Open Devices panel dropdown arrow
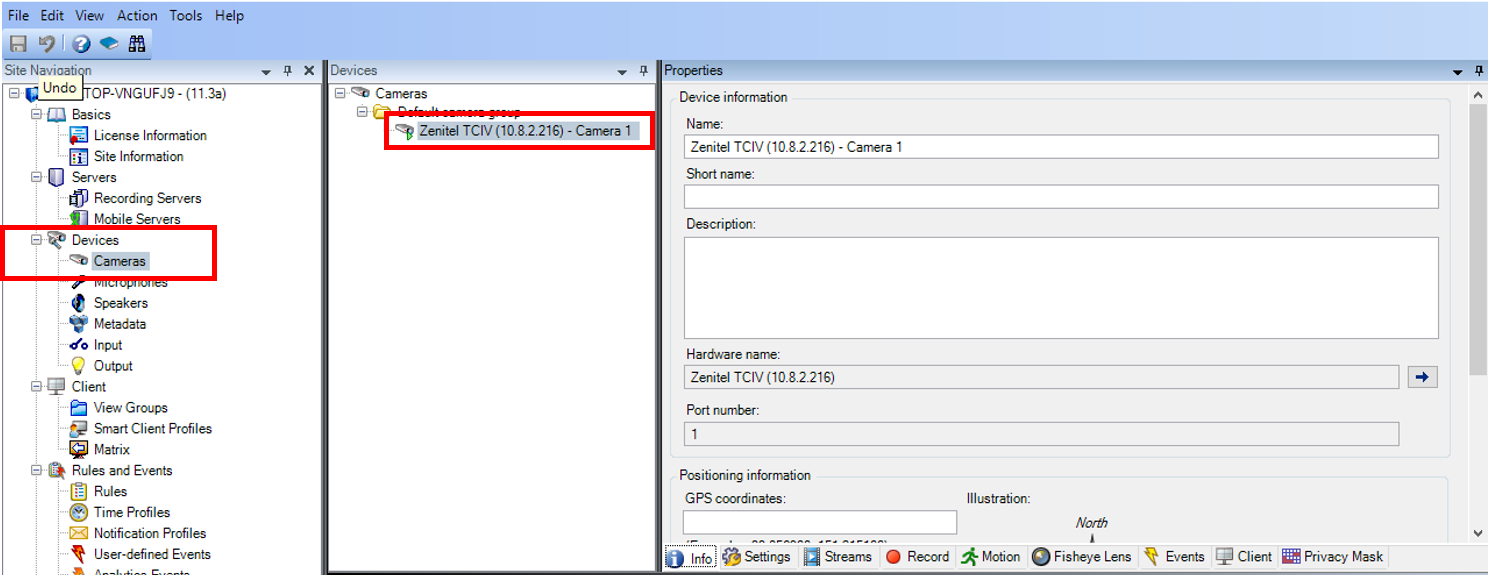1488x575 pixels. click(x=623, y=72)
